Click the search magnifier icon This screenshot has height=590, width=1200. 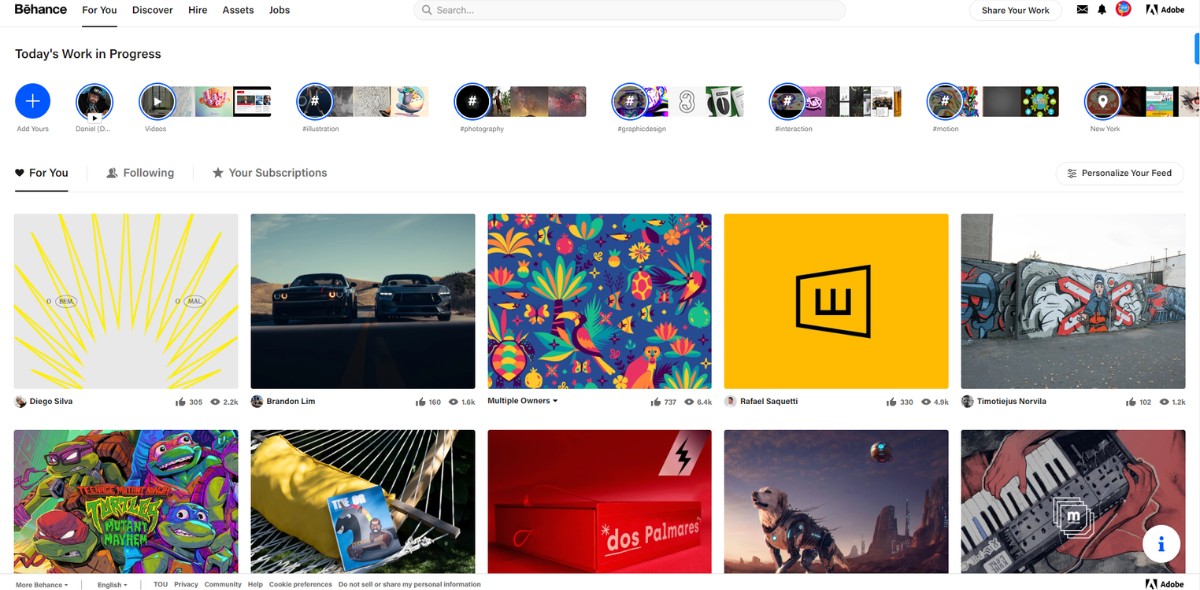(424, 9)
